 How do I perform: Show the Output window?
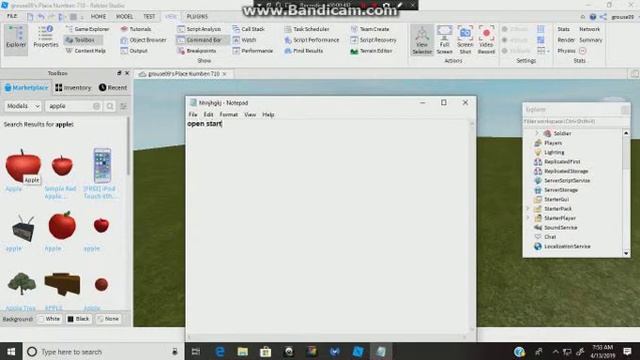click(x=134, y=51)
